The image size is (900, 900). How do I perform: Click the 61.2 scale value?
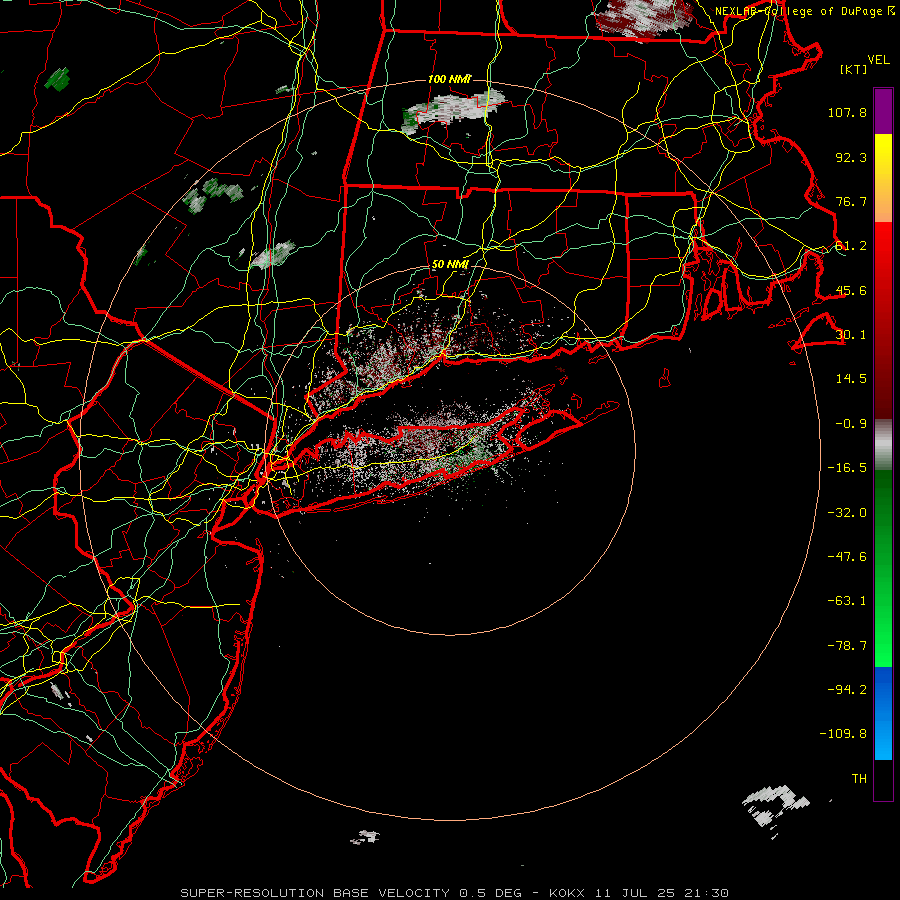point(851,246)
